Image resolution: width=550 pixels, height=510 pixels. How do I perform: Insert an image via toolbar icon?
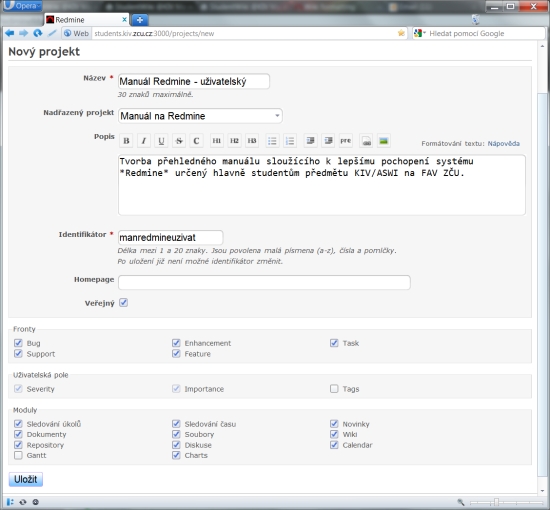(x=384, y=141)
